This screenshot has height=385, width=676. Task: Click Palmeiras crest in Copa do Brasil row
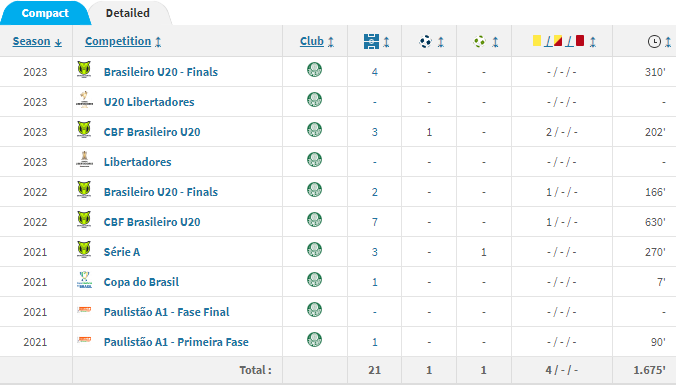(x=314, y=280)
